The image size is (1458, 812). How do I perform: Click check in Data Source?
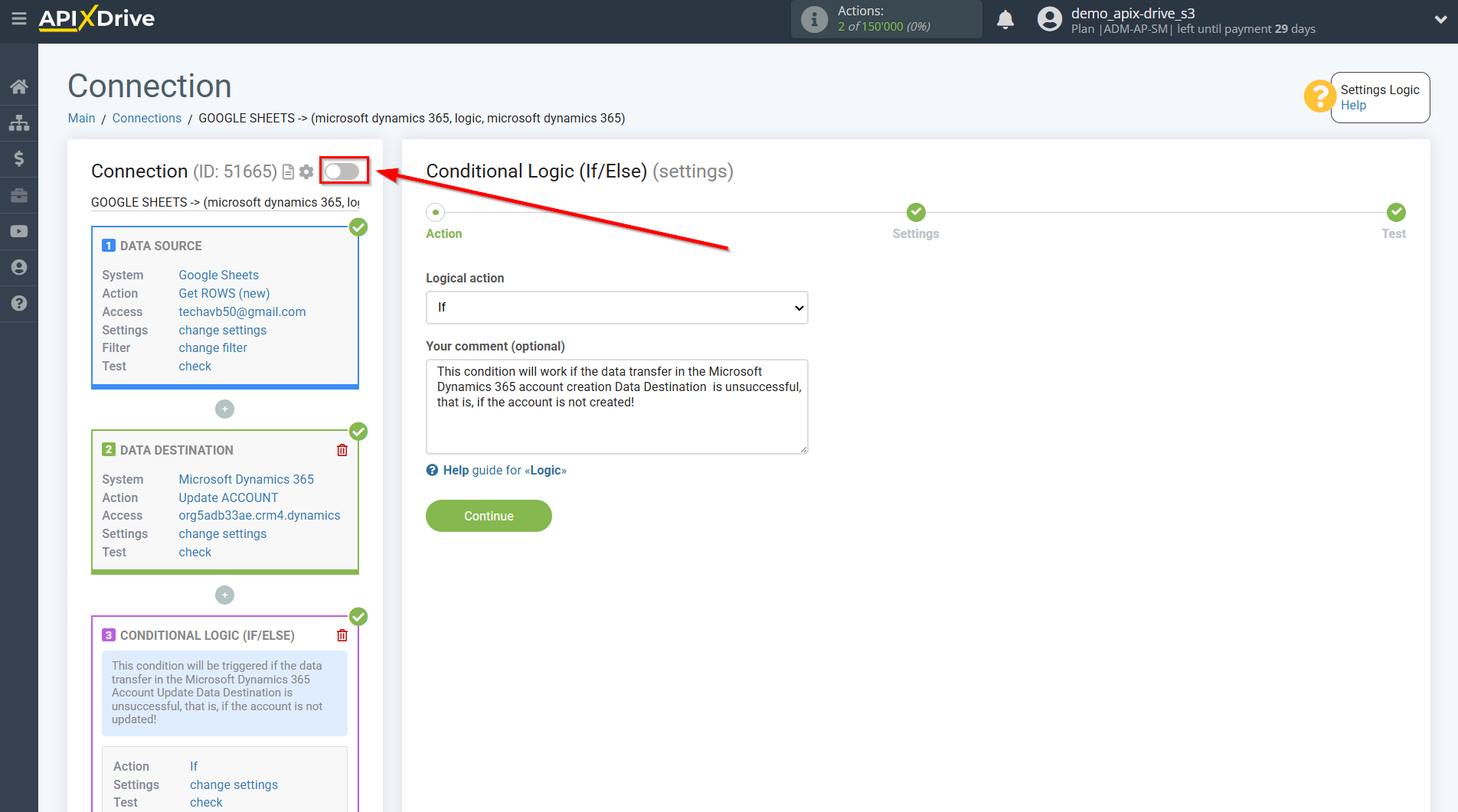pyautogui.click(x=195, y=366)
